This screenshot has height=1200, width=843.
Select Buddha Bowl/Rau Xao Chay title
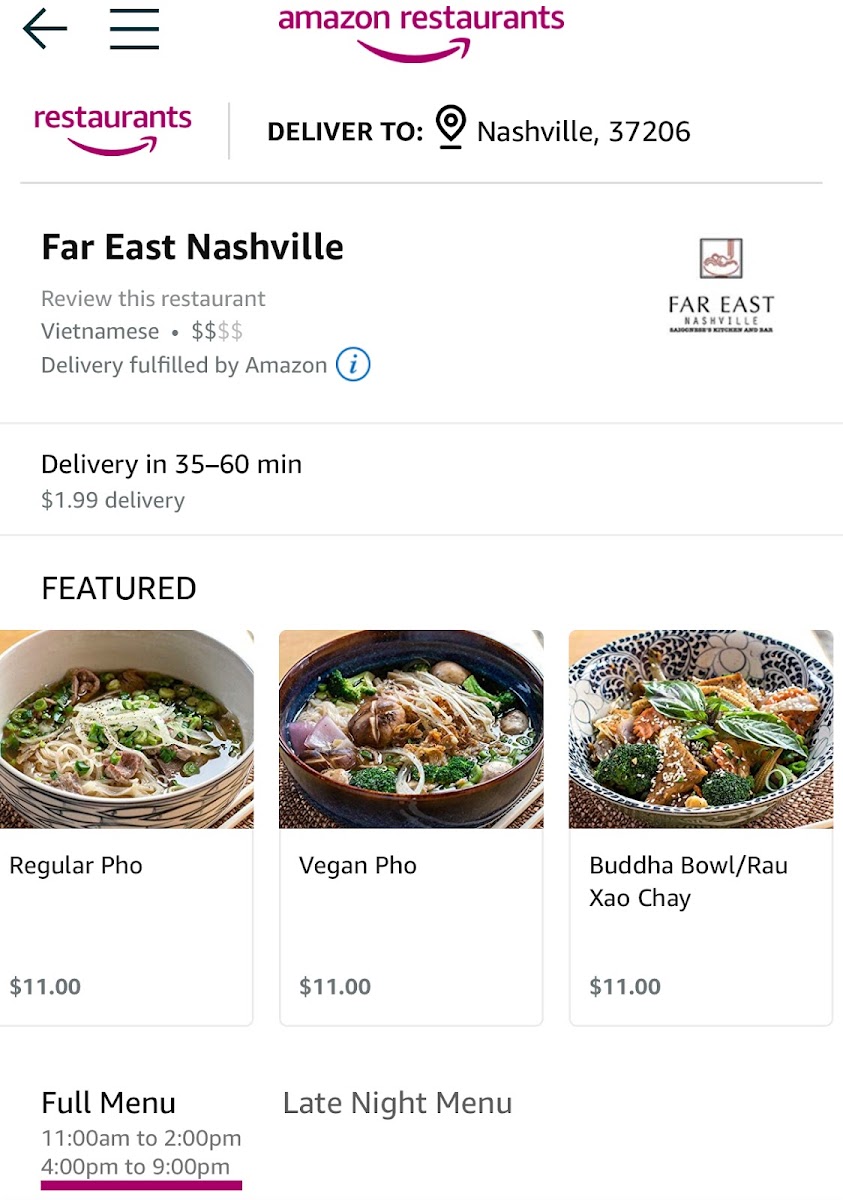pos(688,881)
